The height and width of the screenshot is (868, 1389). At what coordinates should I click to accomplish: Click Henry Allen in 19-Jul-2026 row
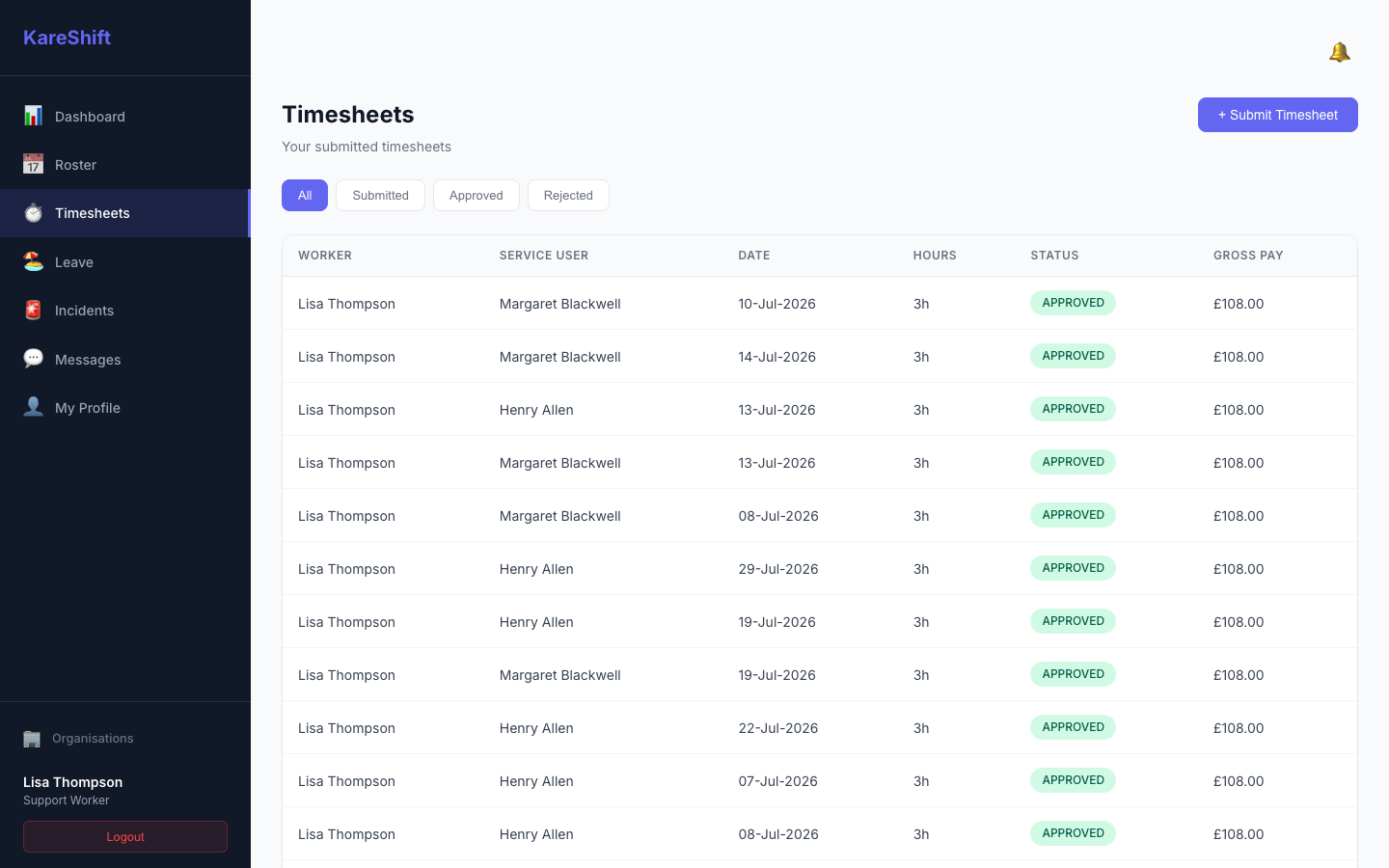(536, 622)
